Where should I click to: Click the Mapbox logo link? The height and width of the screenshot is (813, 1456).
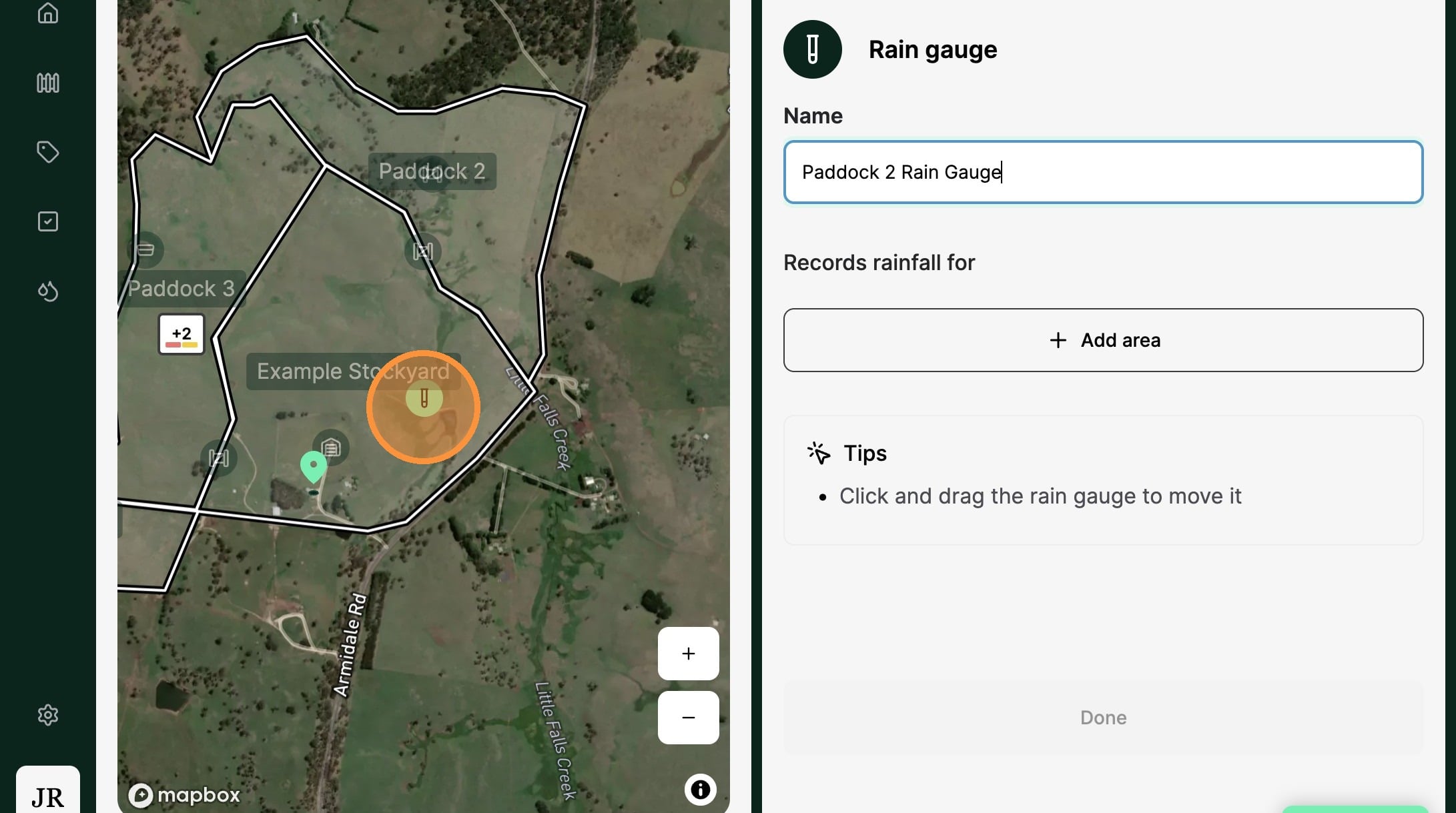click(184, 795)
